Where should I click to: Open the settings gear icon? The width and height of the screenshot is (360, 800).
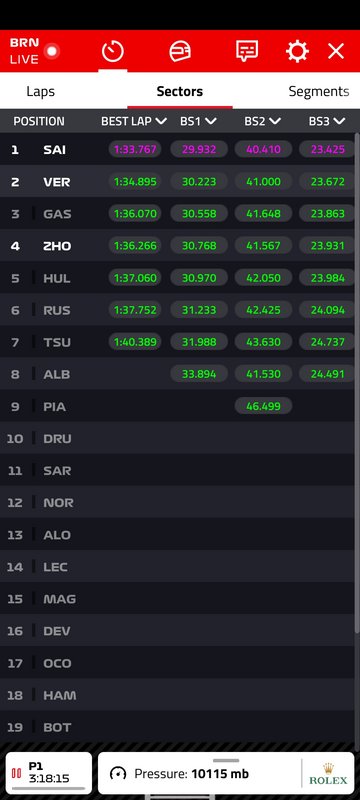click(297, 51)
